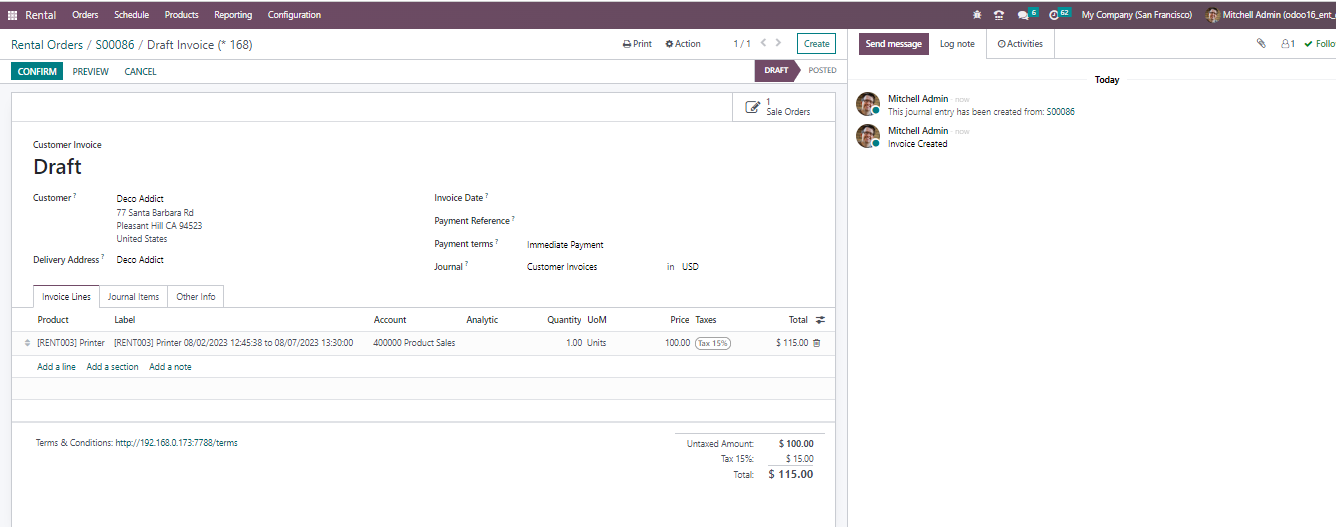Toggle the Following status button
The image size is (1336, 527).
[1319, 44]
